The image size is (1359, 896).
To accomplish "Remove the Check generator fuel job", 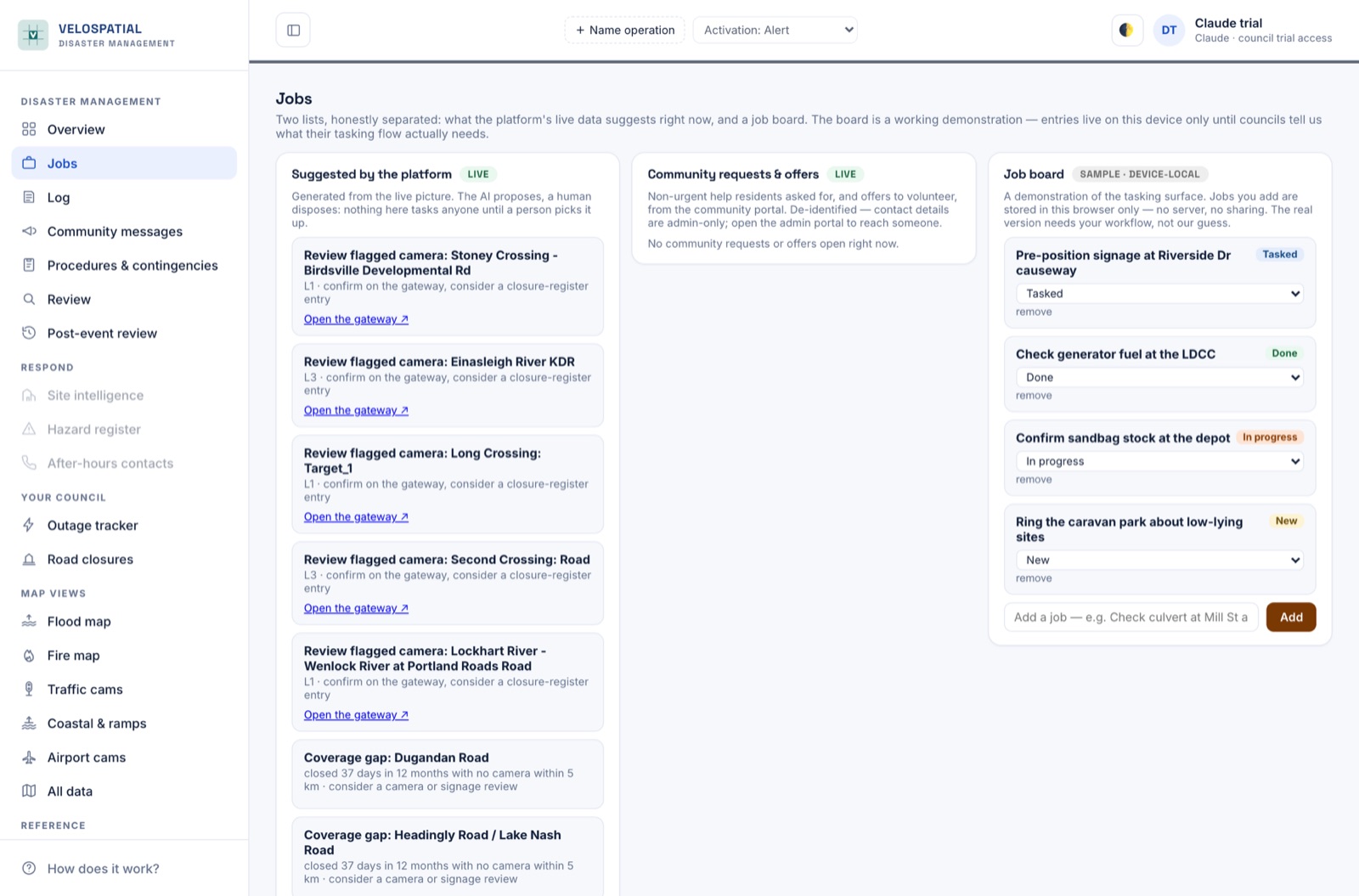I will coord(1034,396).
